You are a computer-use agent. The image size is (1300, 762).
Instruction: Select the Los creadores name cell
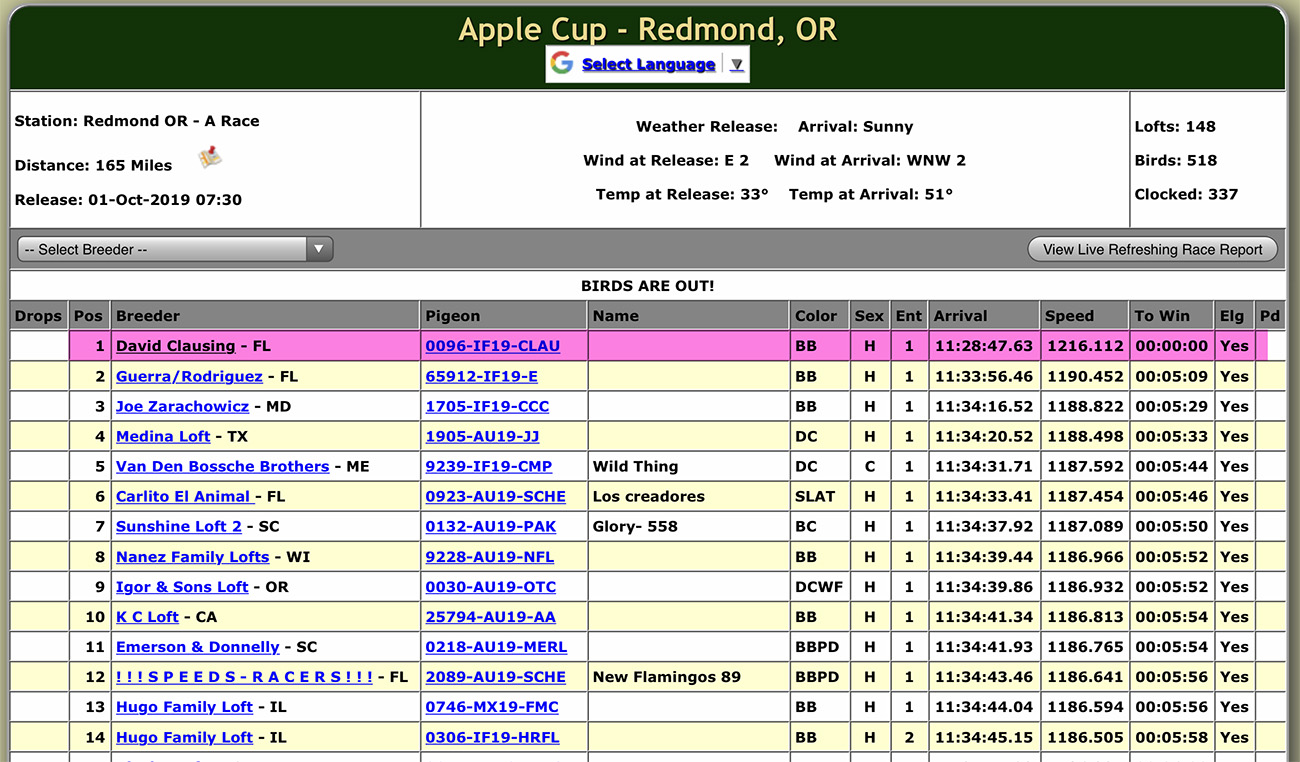pos(688,496)
